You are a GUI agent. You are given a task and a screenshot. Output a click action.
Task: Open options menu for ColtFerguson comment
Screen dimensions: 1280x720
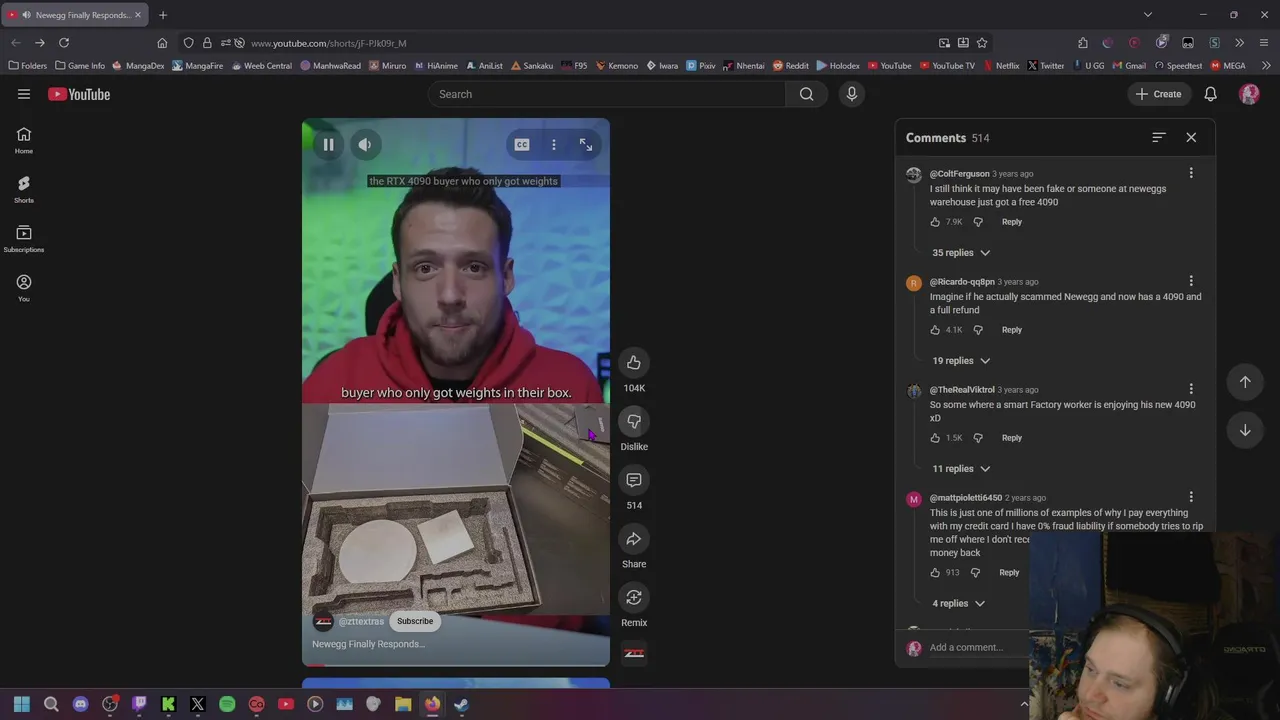(x=1191, y=174)
